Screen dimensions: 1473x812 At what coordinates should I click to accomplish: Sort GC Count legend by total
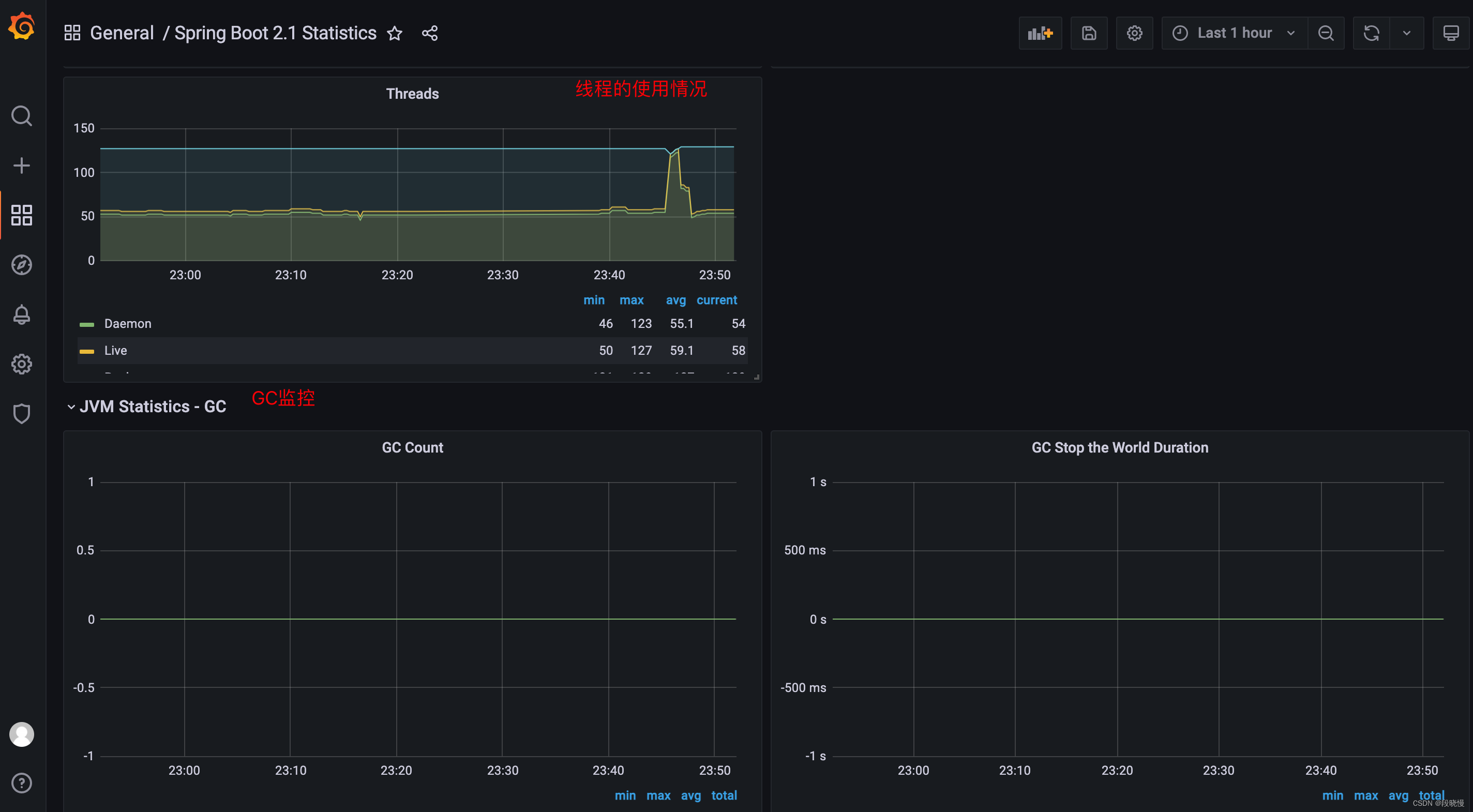point(724,795)
